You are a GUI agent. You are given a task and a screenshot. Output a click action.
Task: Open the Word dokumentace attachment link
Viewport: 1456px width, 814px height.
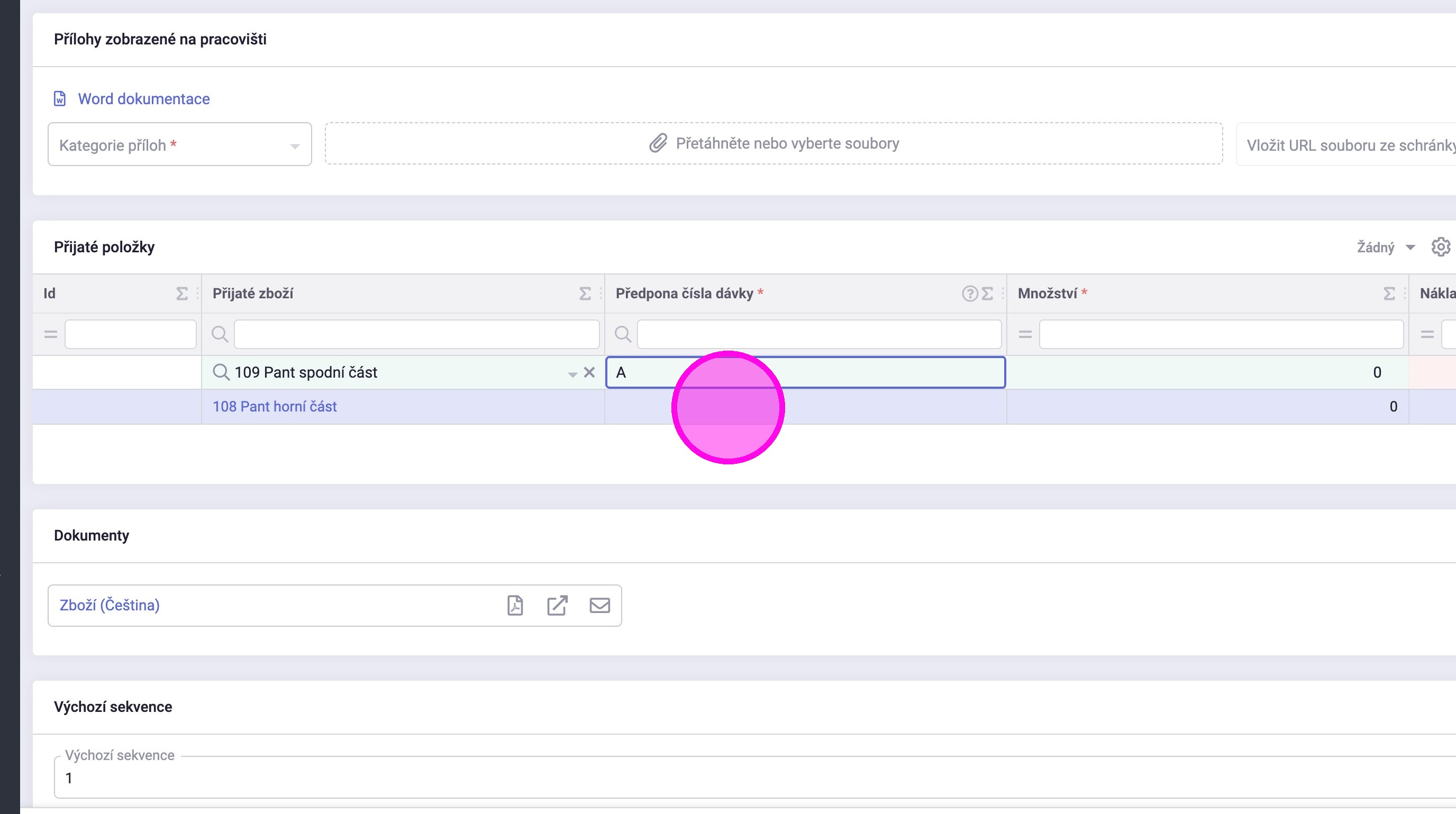tap(143, 99)
